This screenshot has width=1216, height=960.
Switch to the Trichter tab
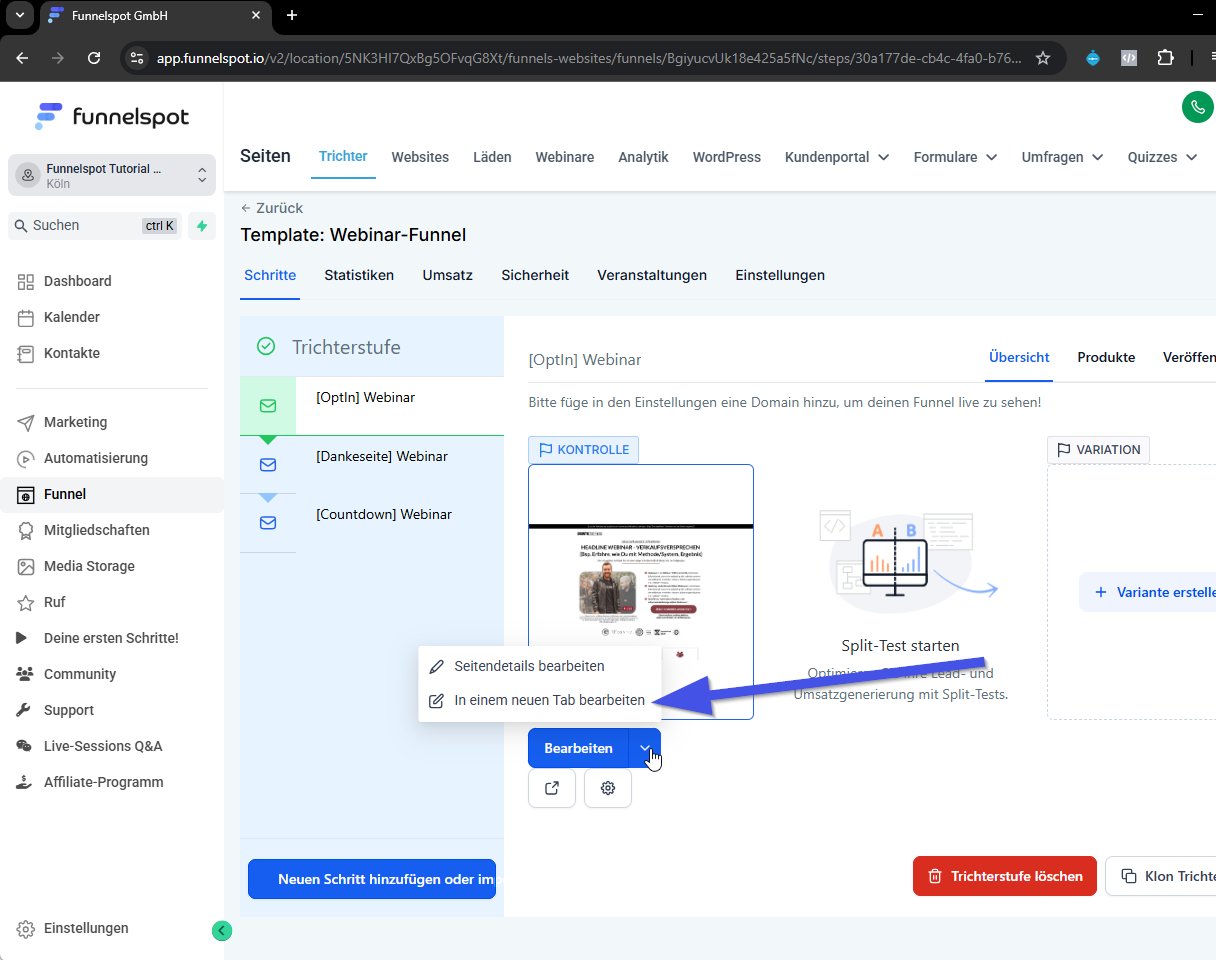pyautogui.click(x=343, y=156)
